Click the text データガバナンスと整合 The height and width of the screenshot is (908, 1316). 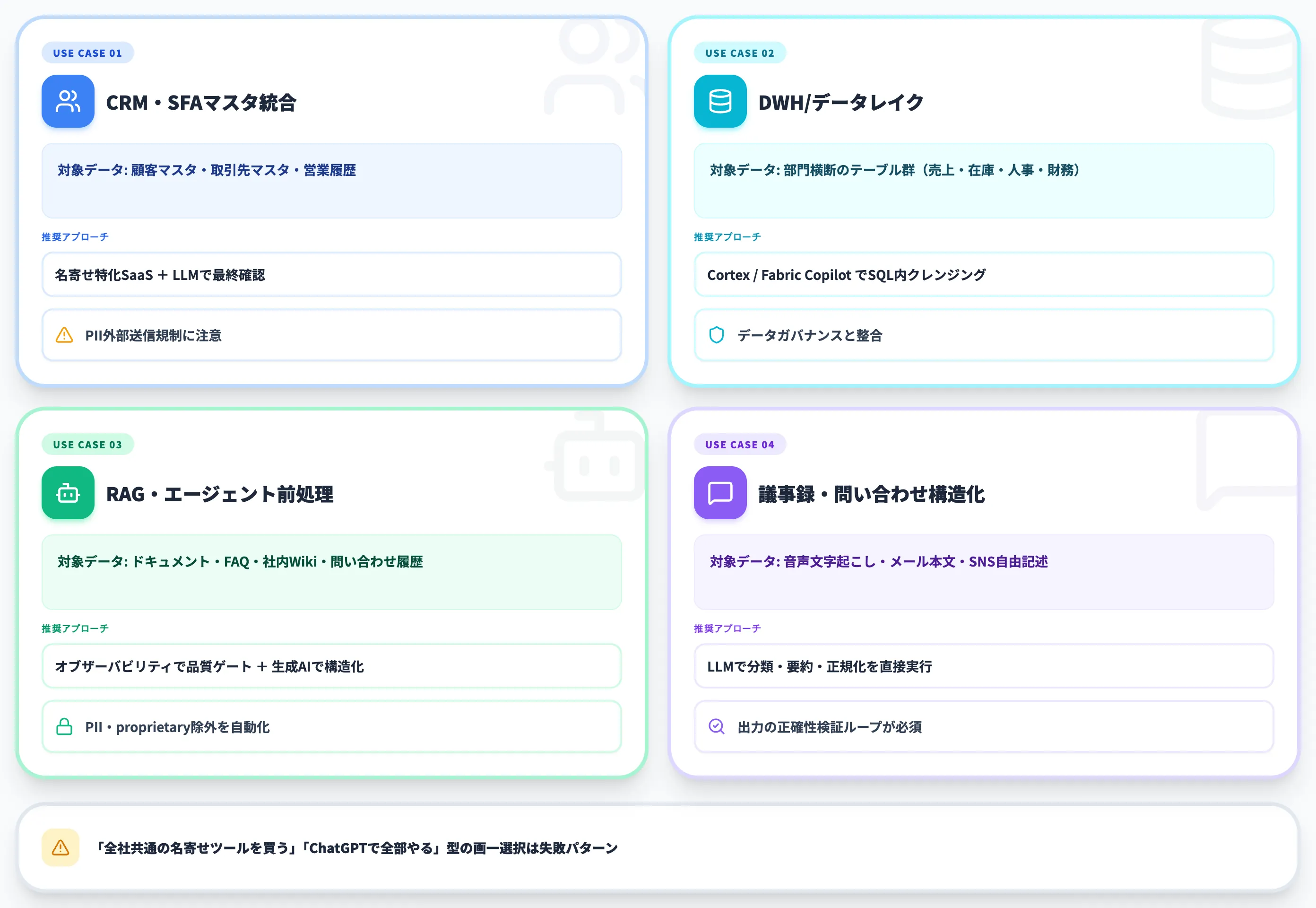(810, 336)
